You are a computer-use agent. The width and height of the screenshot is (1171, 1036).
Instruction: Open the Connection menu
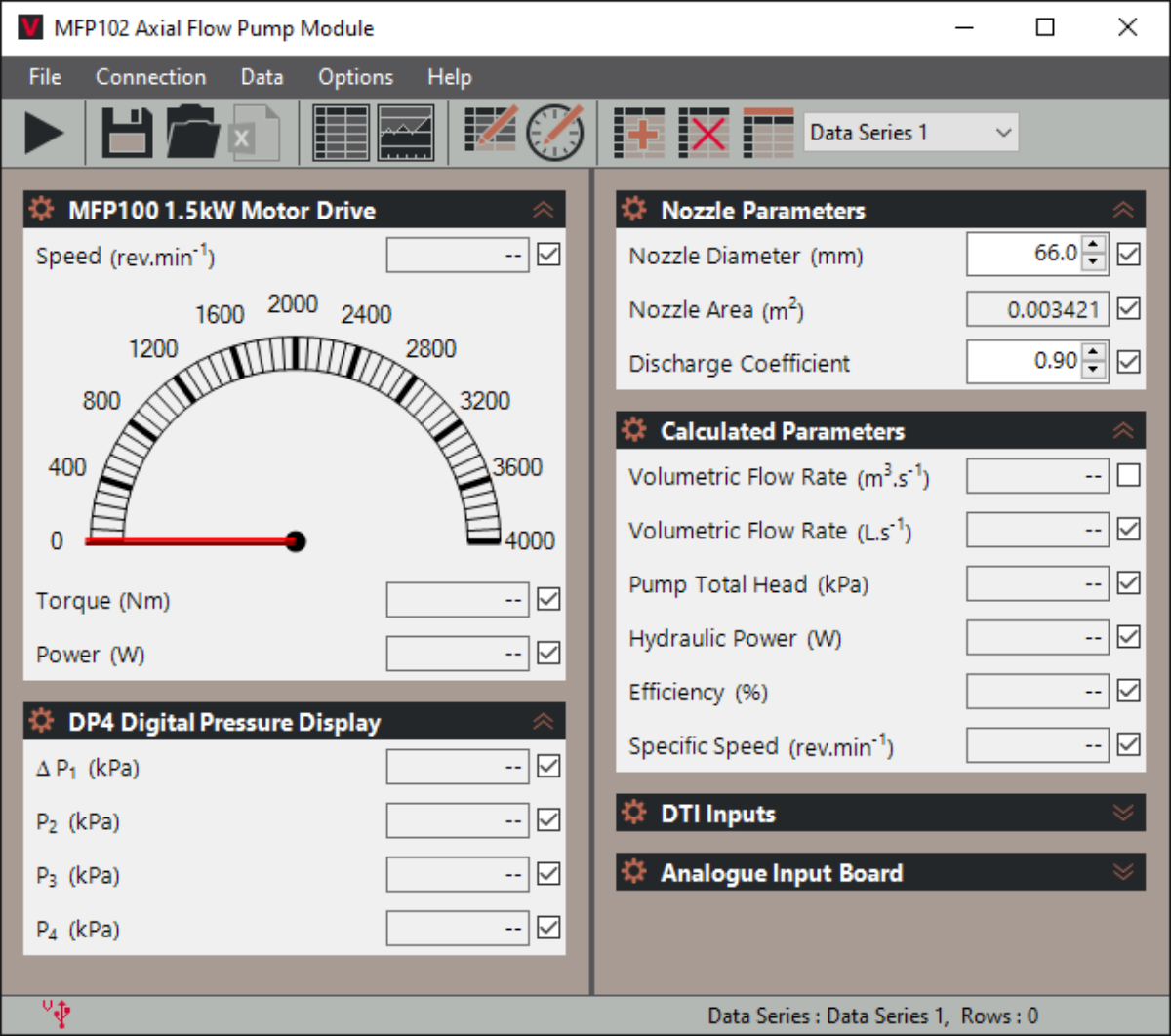(x=150, y=77)
